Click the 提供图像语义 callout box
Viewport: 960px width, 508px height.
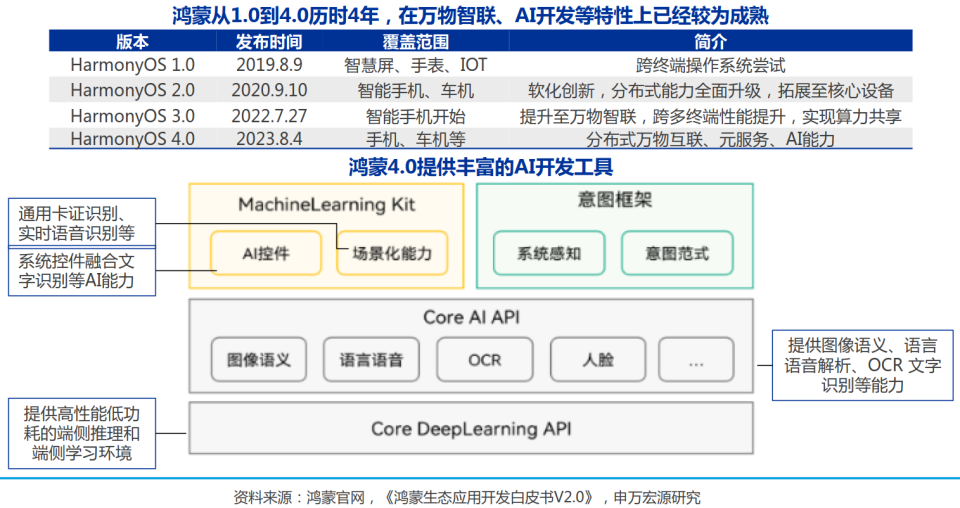coord(863,365)
